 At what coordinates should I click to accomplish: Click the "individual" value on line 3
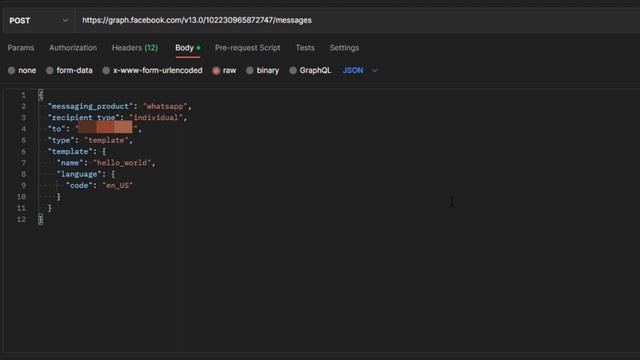click(156, 118)
